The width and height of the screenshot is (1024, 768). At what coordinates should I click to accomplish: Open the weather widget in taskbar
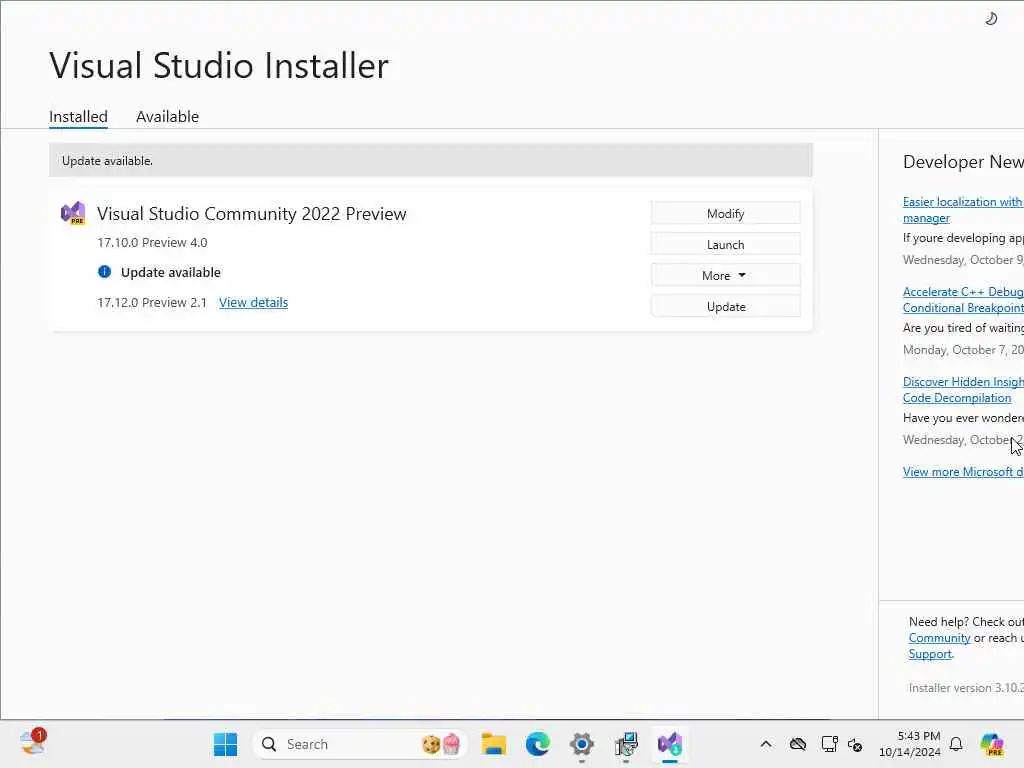pyautogui.click(x=32, y=743)
